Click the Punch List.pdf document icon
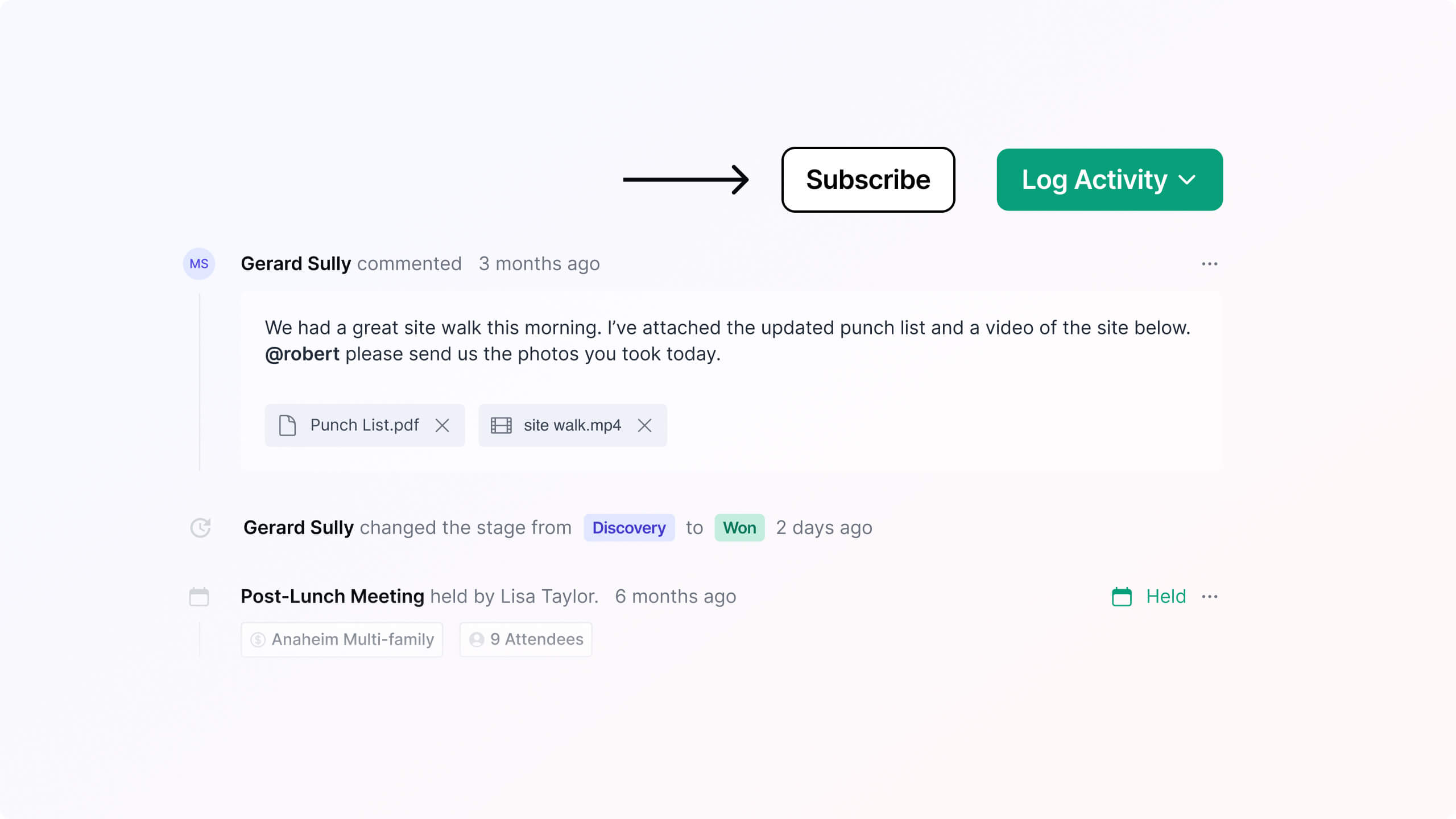The height and width of the screenshot is (819, 1456). (287, 425)
